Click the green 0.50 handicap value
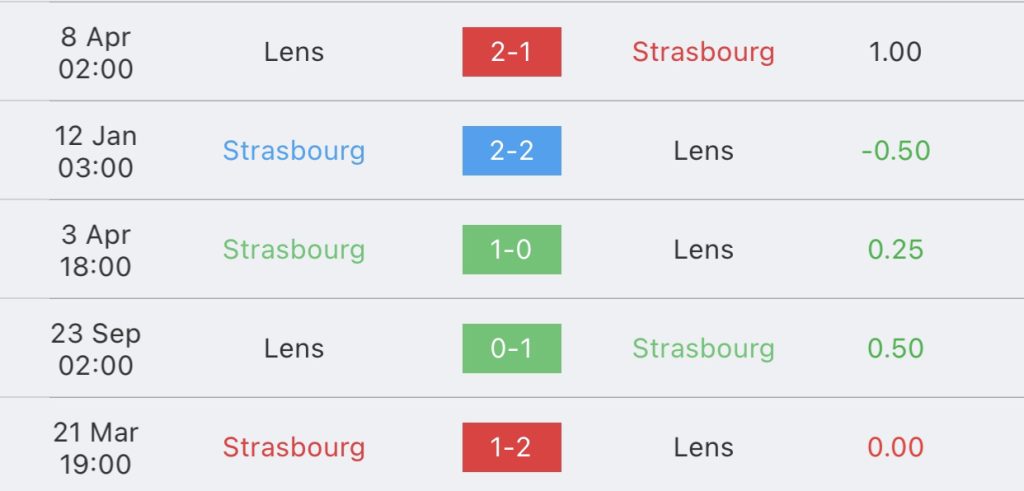The width and height of the screenshot is (1024, 491). pos(895,348)
